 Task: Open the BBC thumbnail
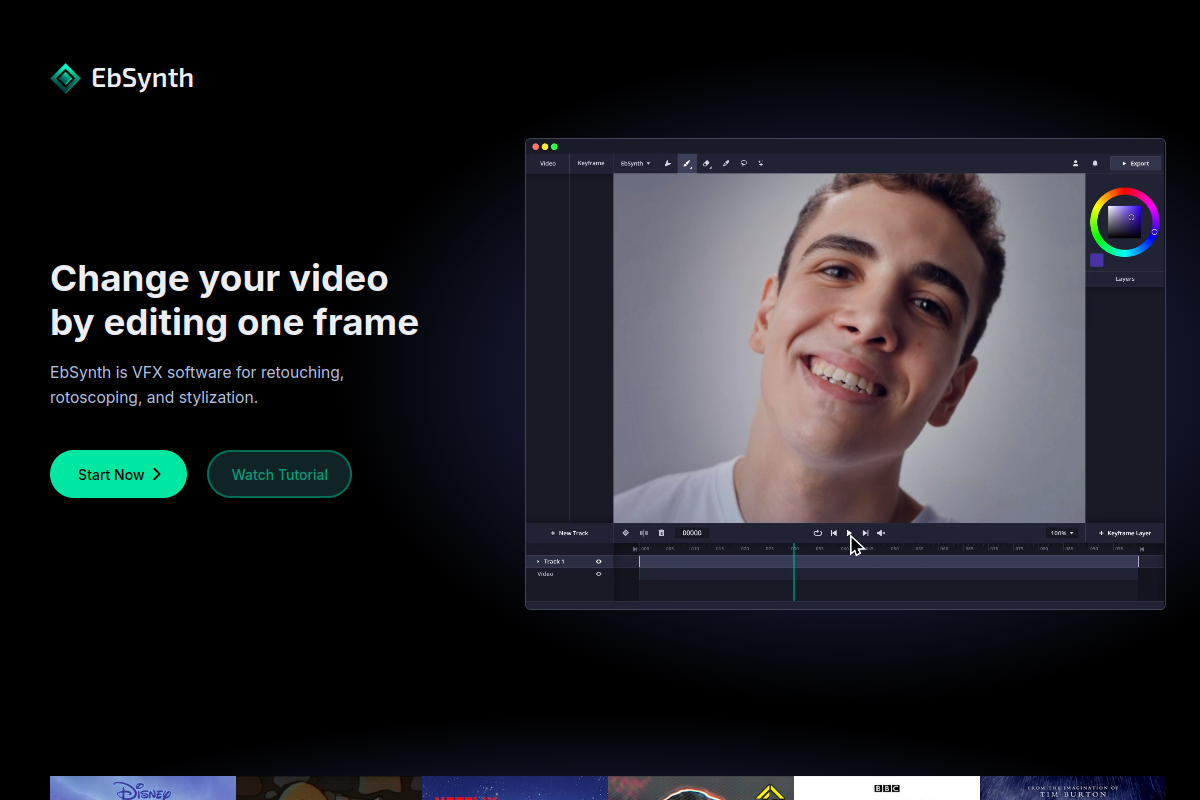(x=887, y=788)
